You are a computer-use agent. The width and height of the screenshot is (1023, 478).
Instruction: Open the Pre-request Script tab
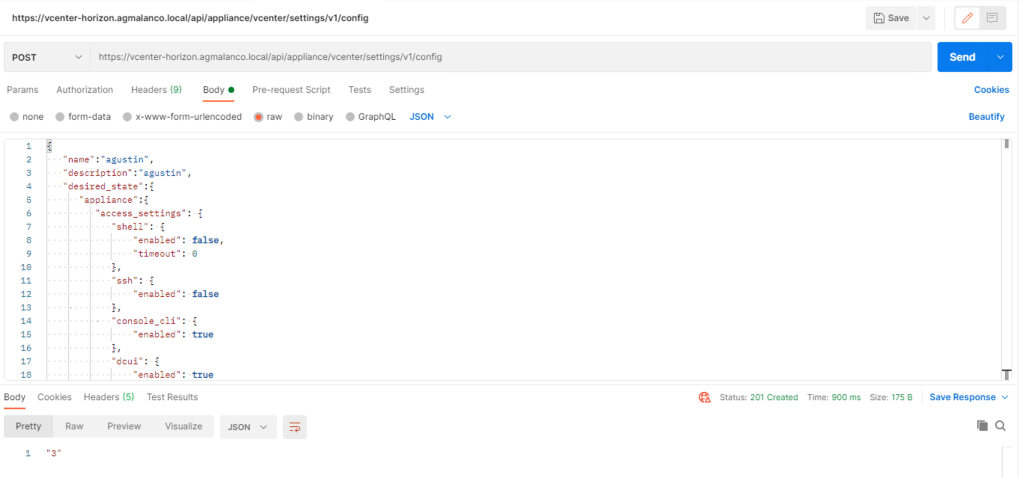coord(291,90)
